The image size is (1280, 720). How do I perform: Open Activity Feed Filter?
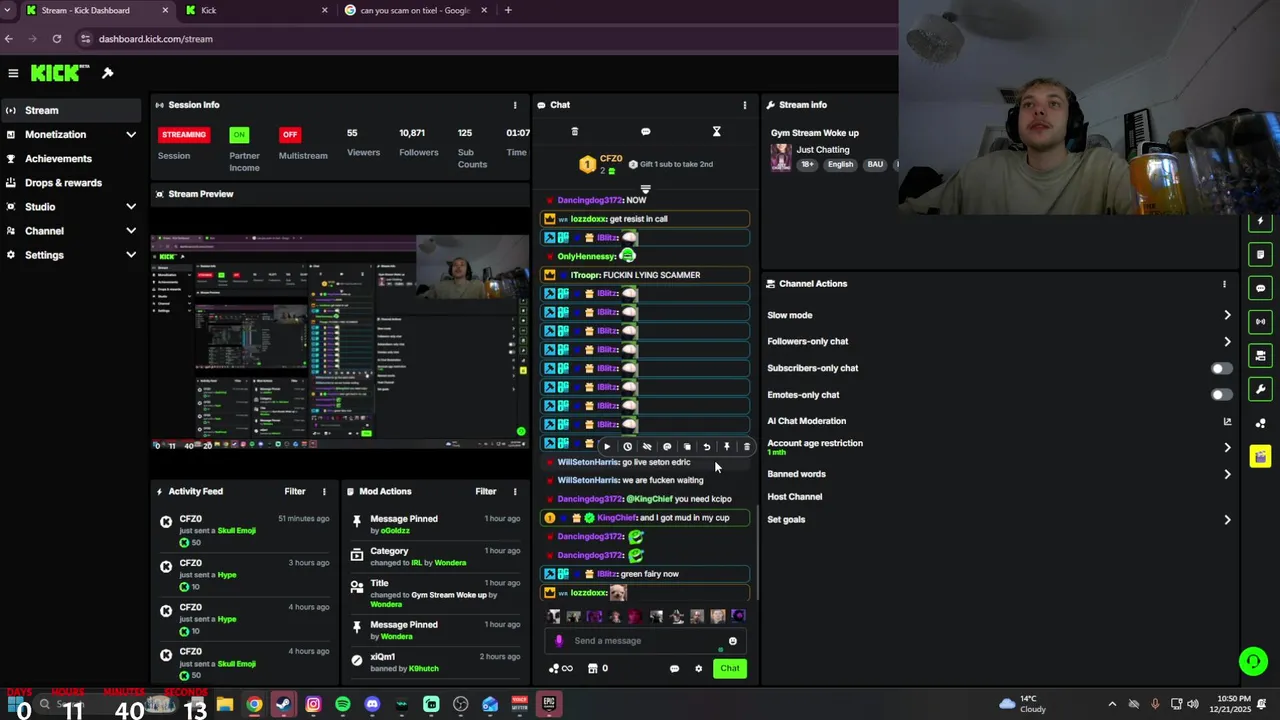pos(295,492)
